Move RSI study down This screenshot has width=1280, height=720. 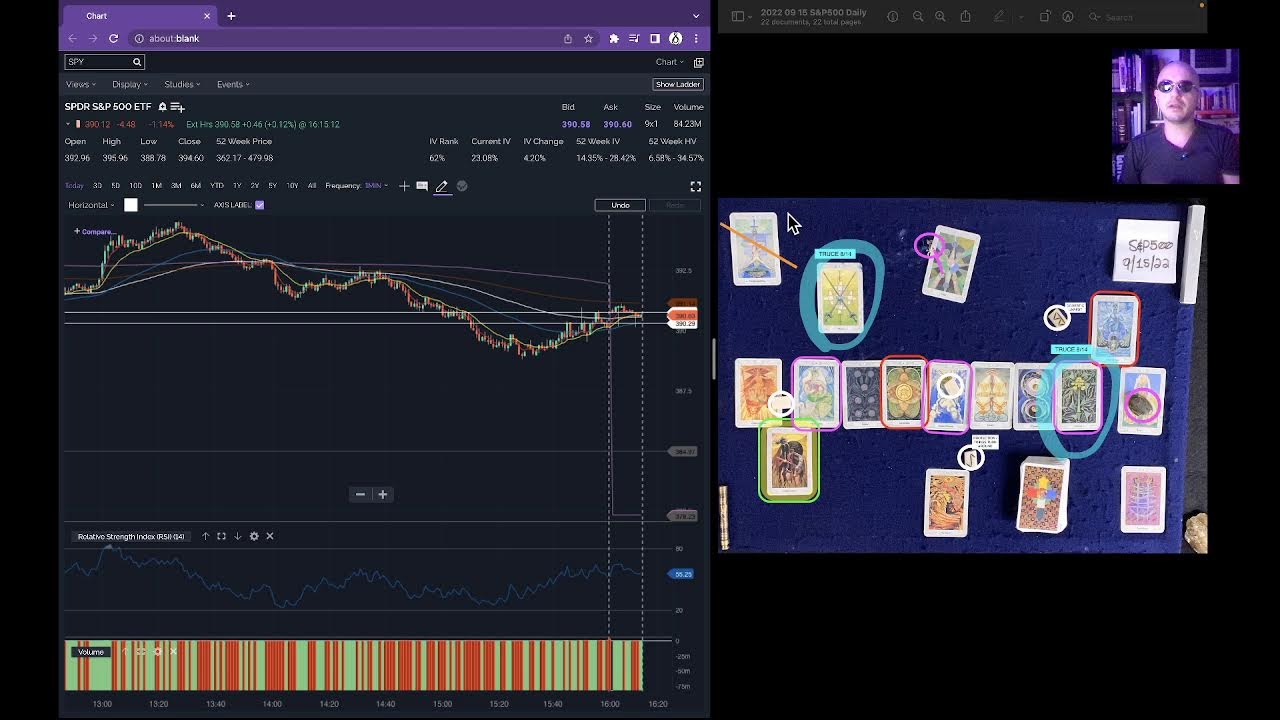(x=237, y=536)
